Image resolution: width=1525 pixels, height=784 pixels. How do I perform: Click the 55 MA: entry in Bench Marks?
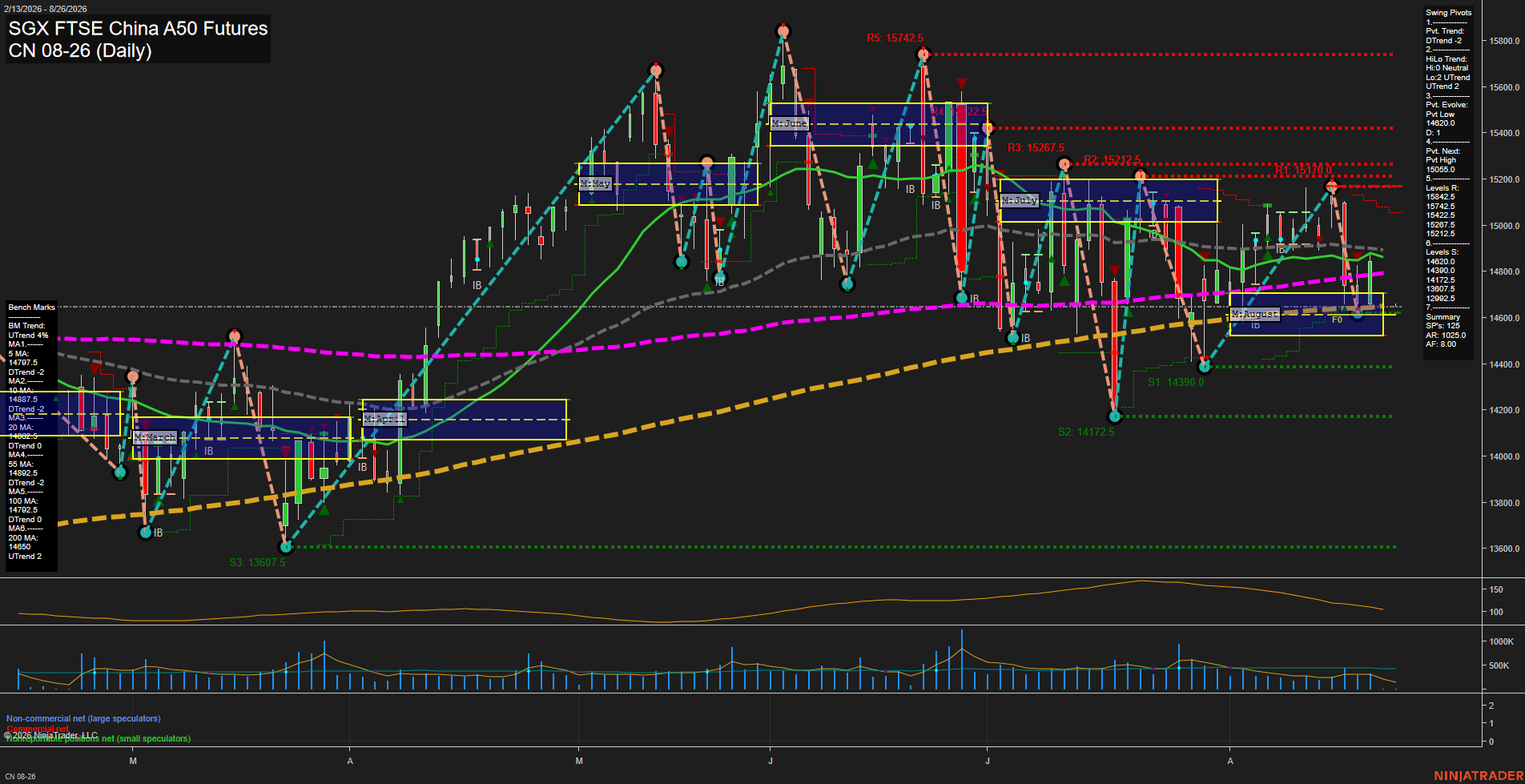tap(21, 464)
